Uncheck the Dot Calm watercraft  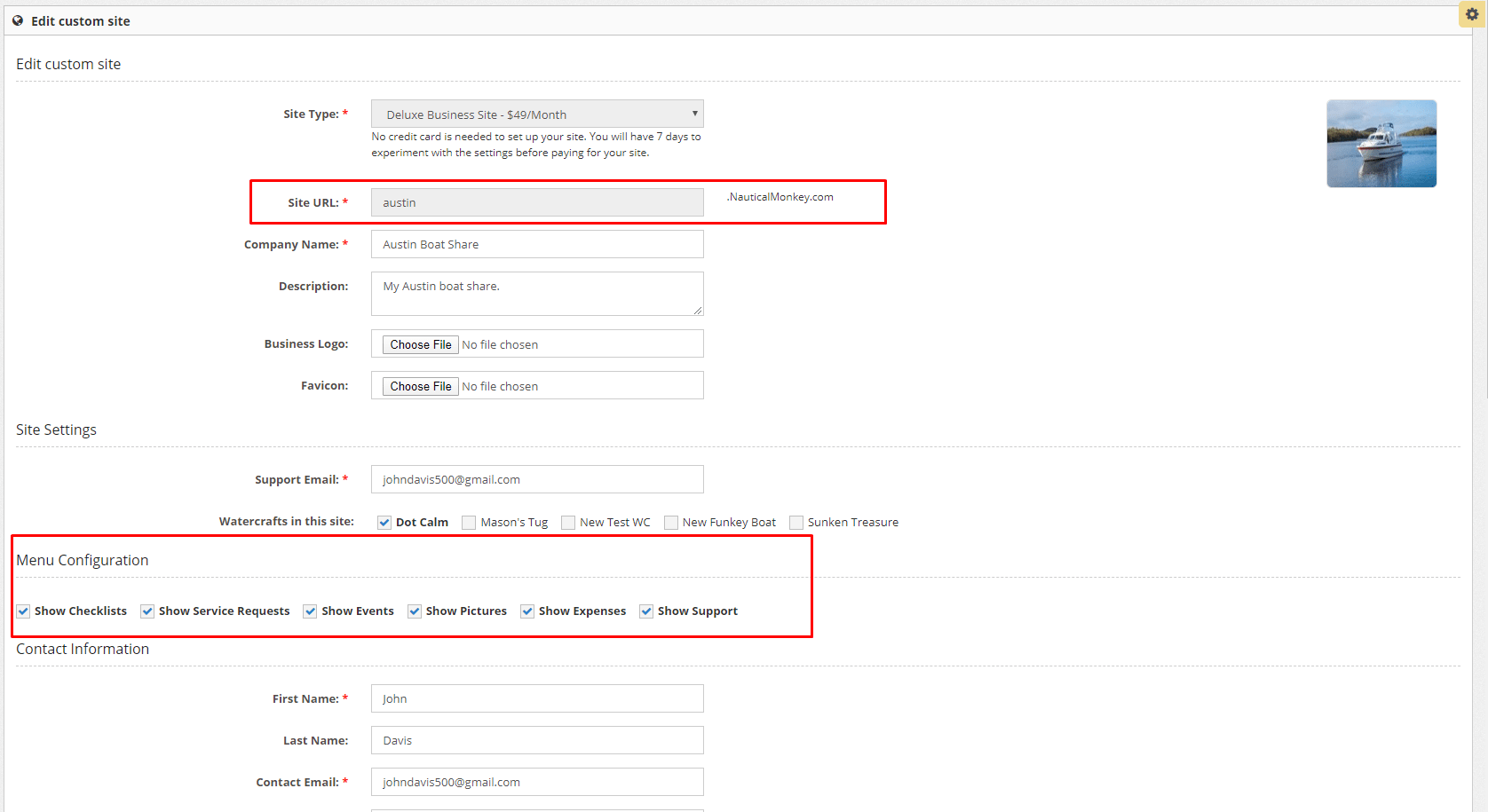(384, 523)
